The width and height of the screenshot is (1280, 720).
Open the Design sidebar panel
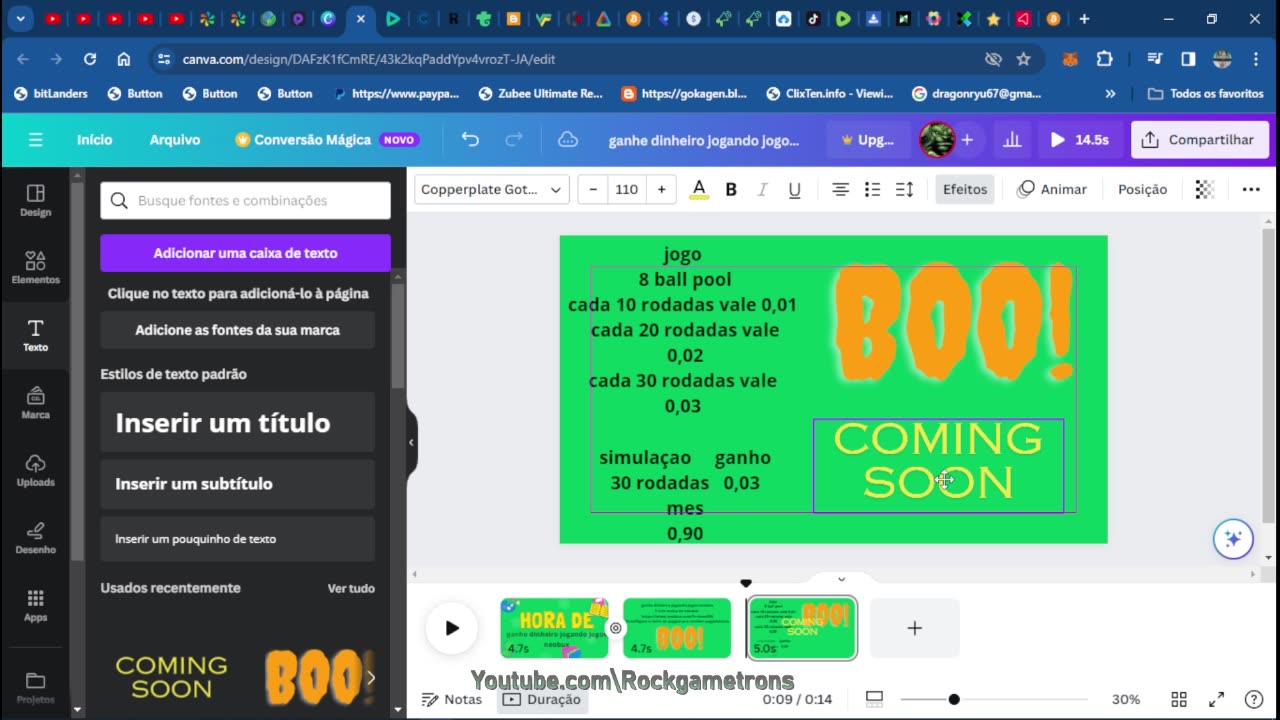click(35, 200)
